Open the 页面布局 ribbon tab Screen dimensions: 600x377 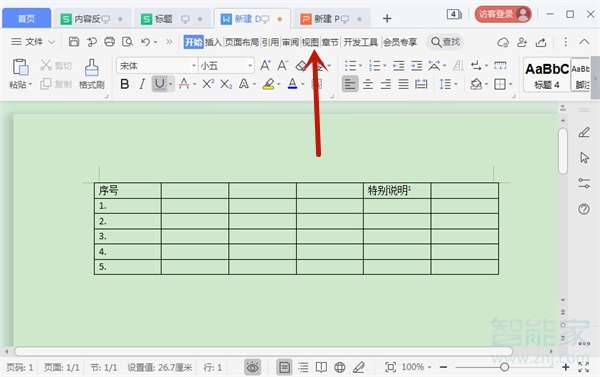[241, 42]
